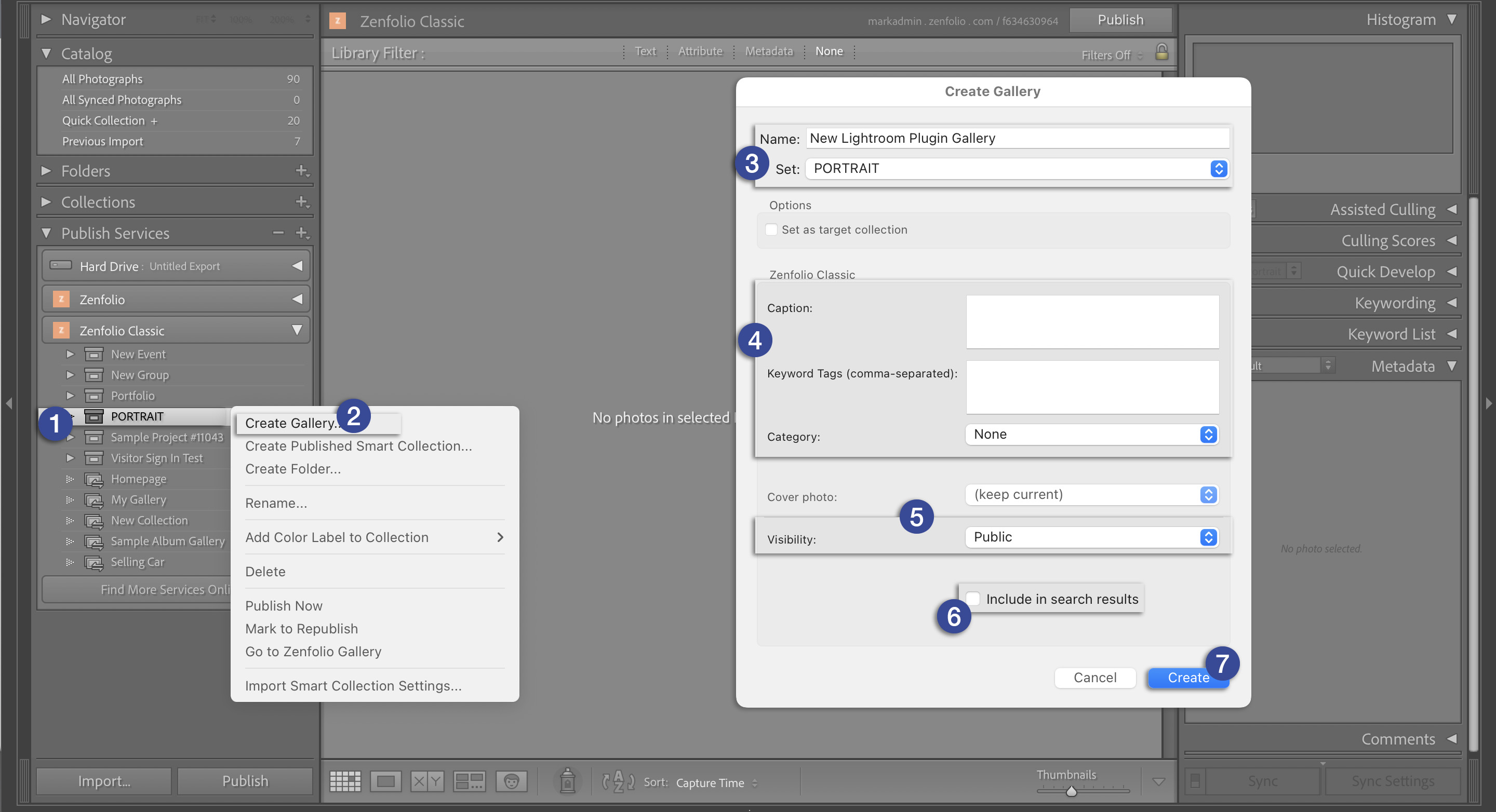Toggle sort direction A-Z icon

coord(618,781)
